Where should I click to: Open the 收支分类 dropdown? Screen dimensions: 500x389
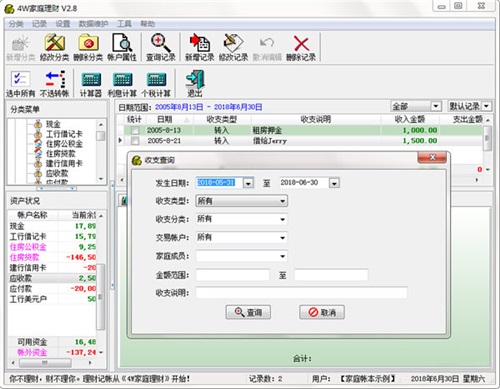pyautogui.click(x=282, y=219)
